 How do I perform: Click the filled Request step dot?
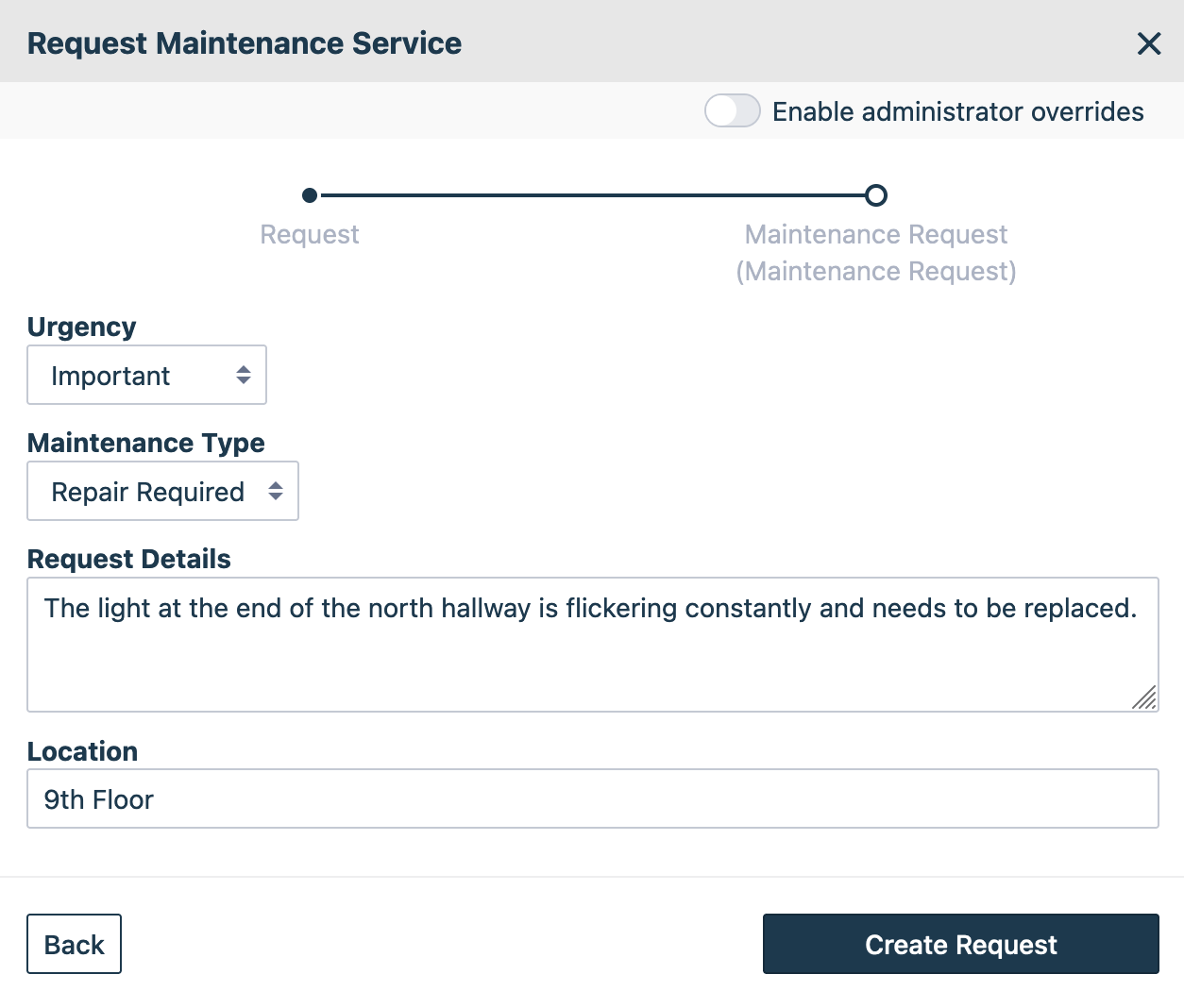310,195
